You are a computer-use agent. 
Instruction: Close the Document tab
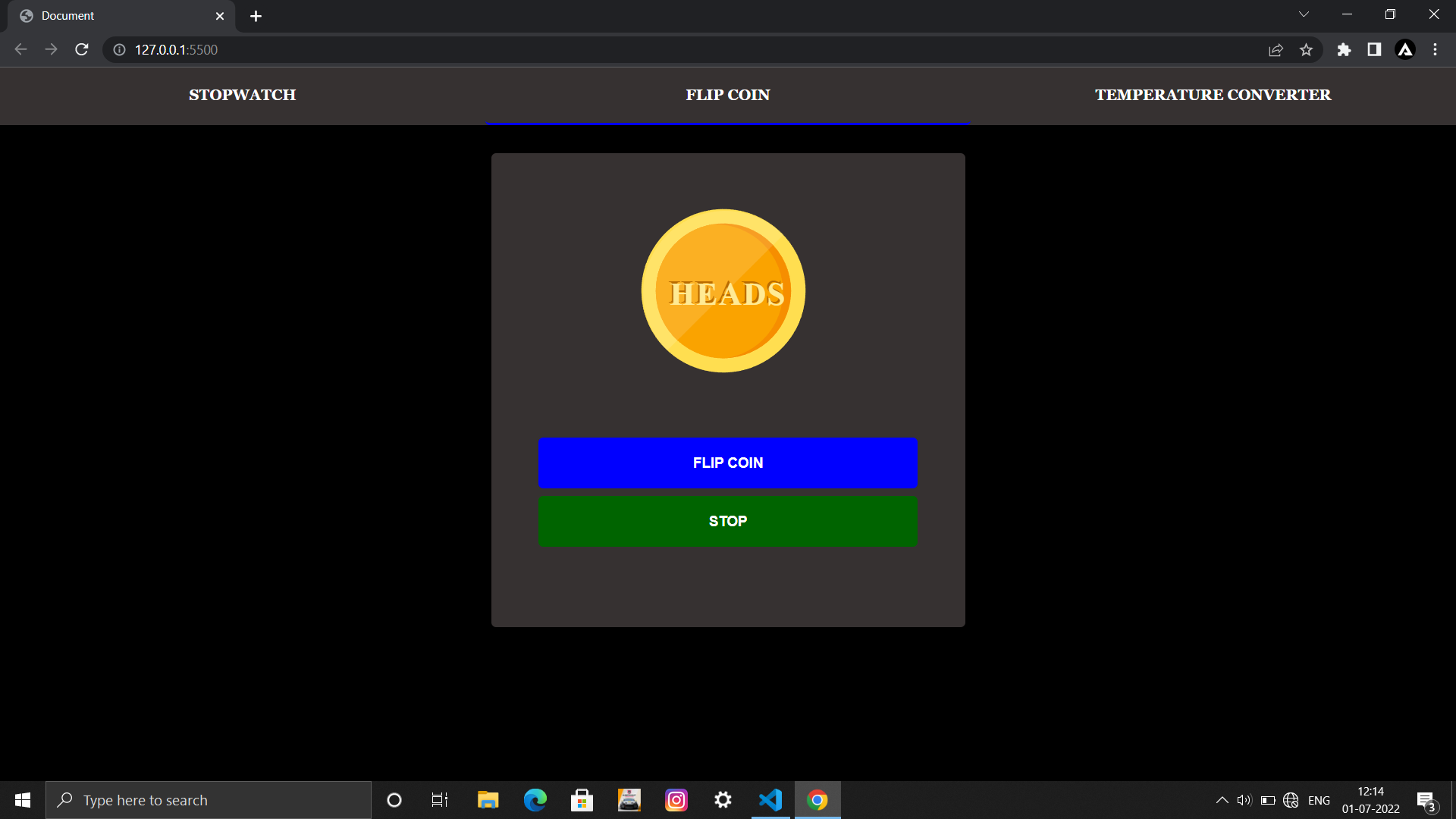click(220, 16)
